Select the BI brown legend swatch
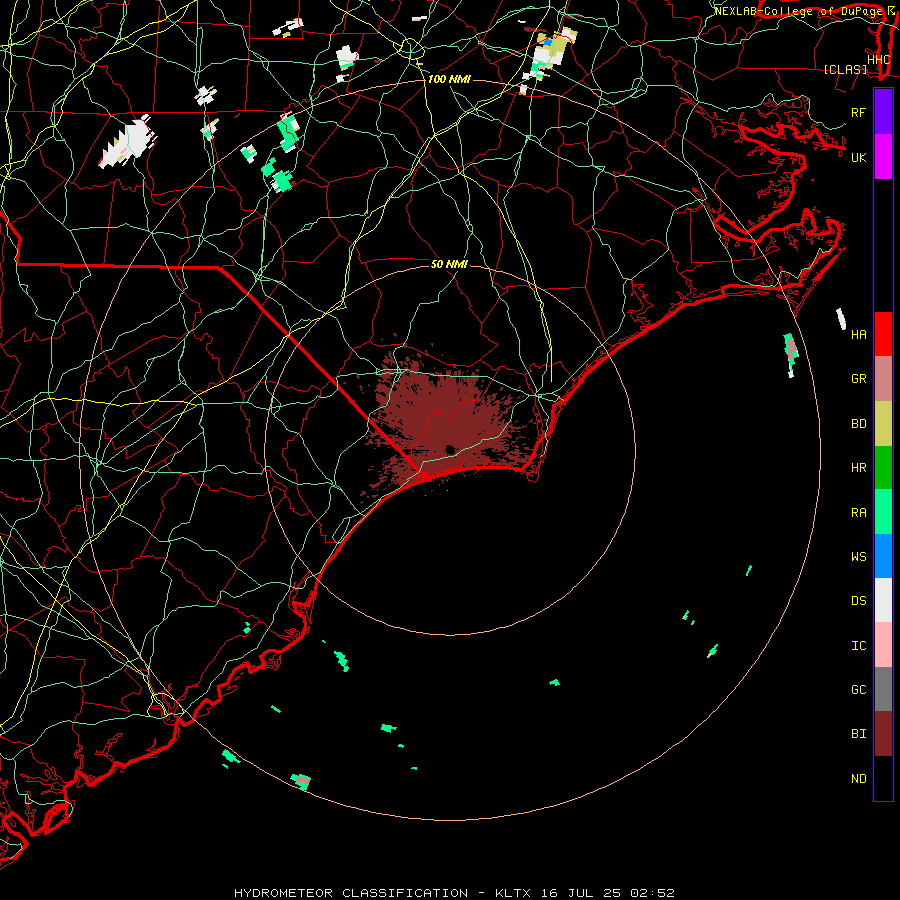Screen dimensions: 900x900 pos(883,734)
